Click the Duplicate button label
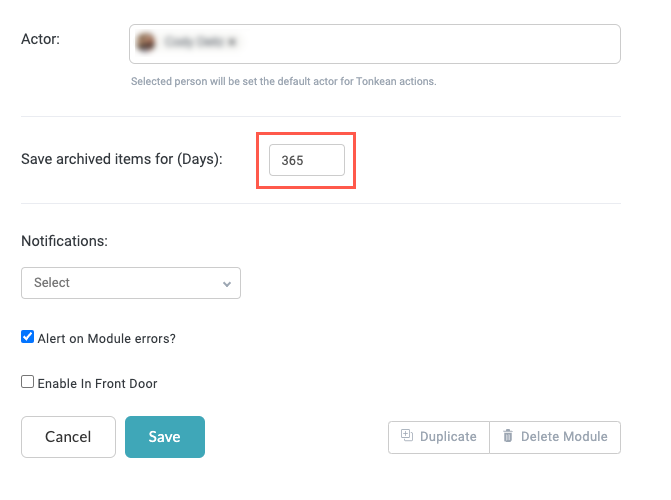 pyautogui.click(x=448, y=437)
